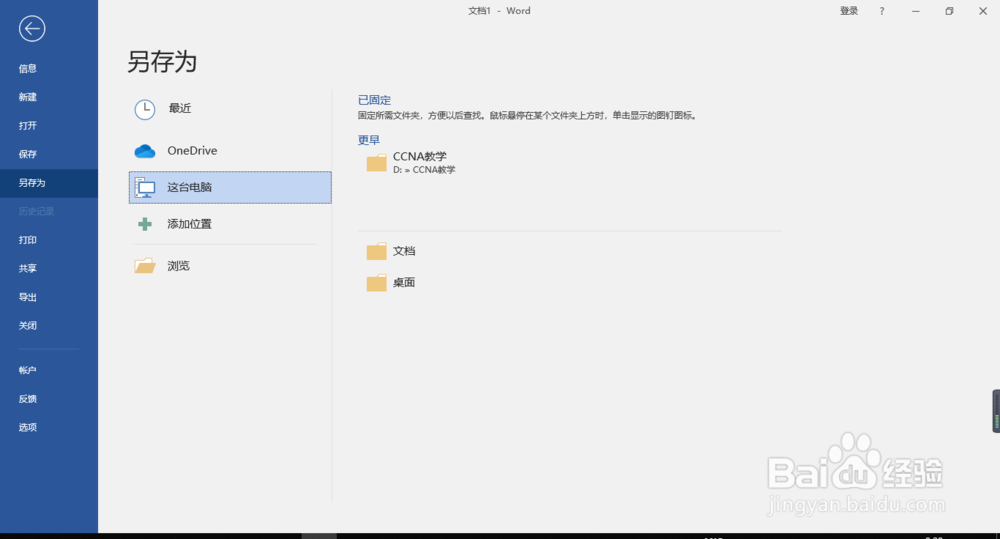Close the Word window
Viewport: 1000px width, 539px height.
[x=983, y=11]
